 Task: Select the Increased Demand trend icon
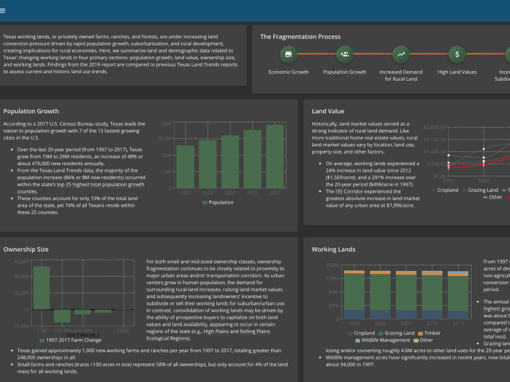coord(401,54)
